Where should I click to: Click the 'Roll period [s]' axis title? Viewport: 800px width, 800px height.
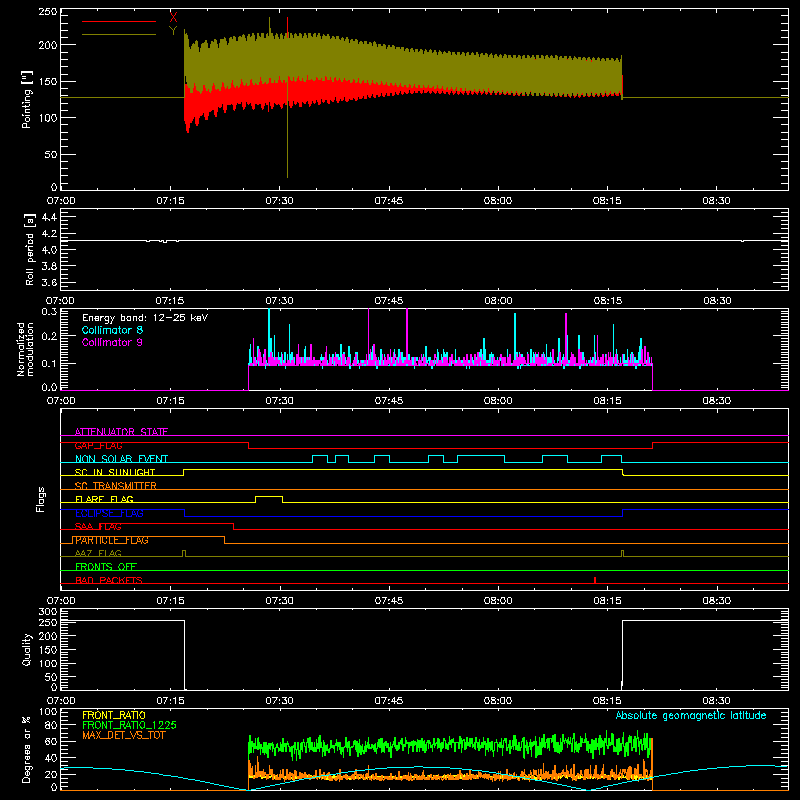[x=30, y=249]
